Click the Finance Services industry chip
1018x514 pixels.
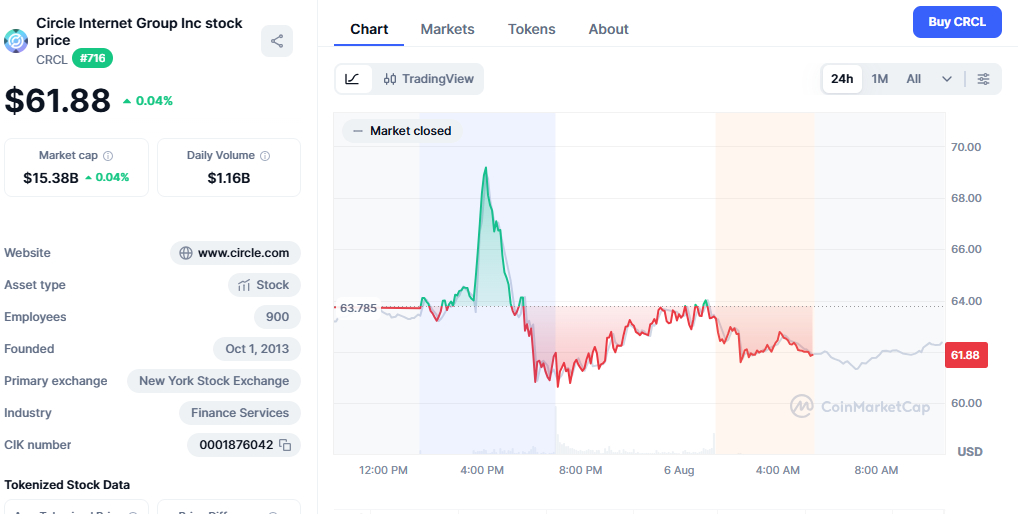tap(240, 413)
